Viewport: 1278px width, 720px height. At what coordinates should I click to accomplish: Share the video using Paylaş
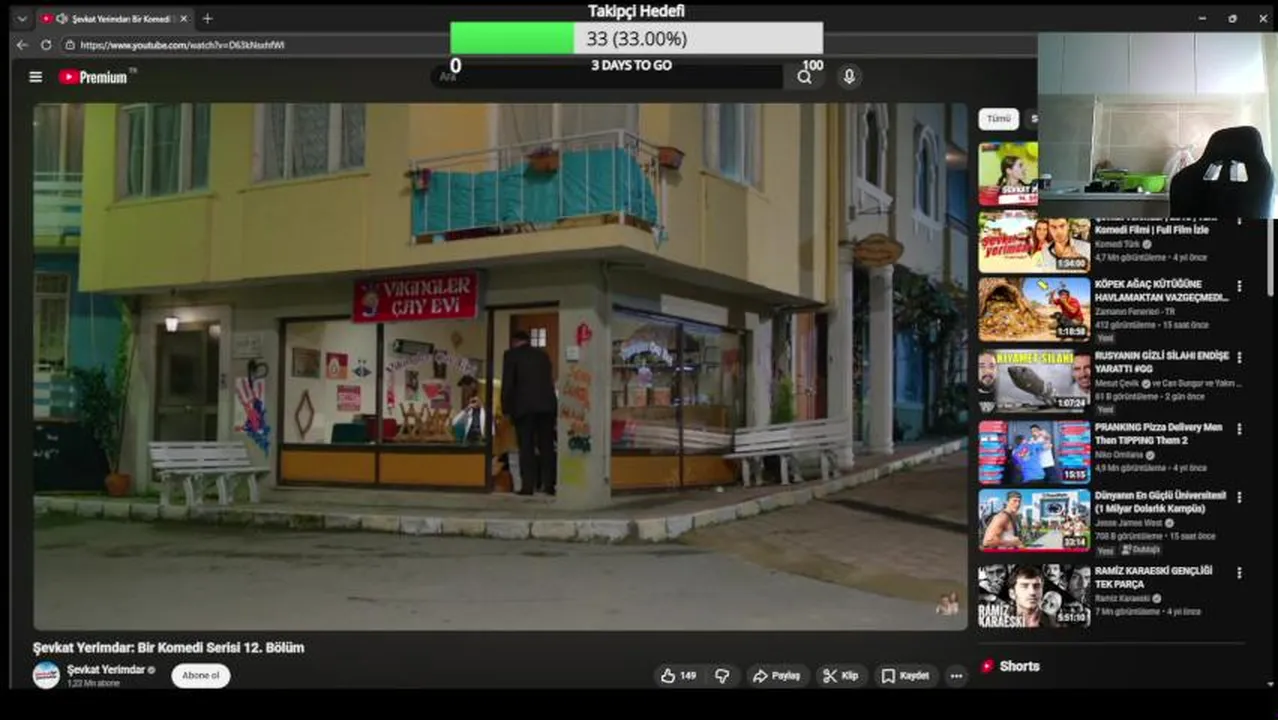pyautogui.click(x=776, y=676)
